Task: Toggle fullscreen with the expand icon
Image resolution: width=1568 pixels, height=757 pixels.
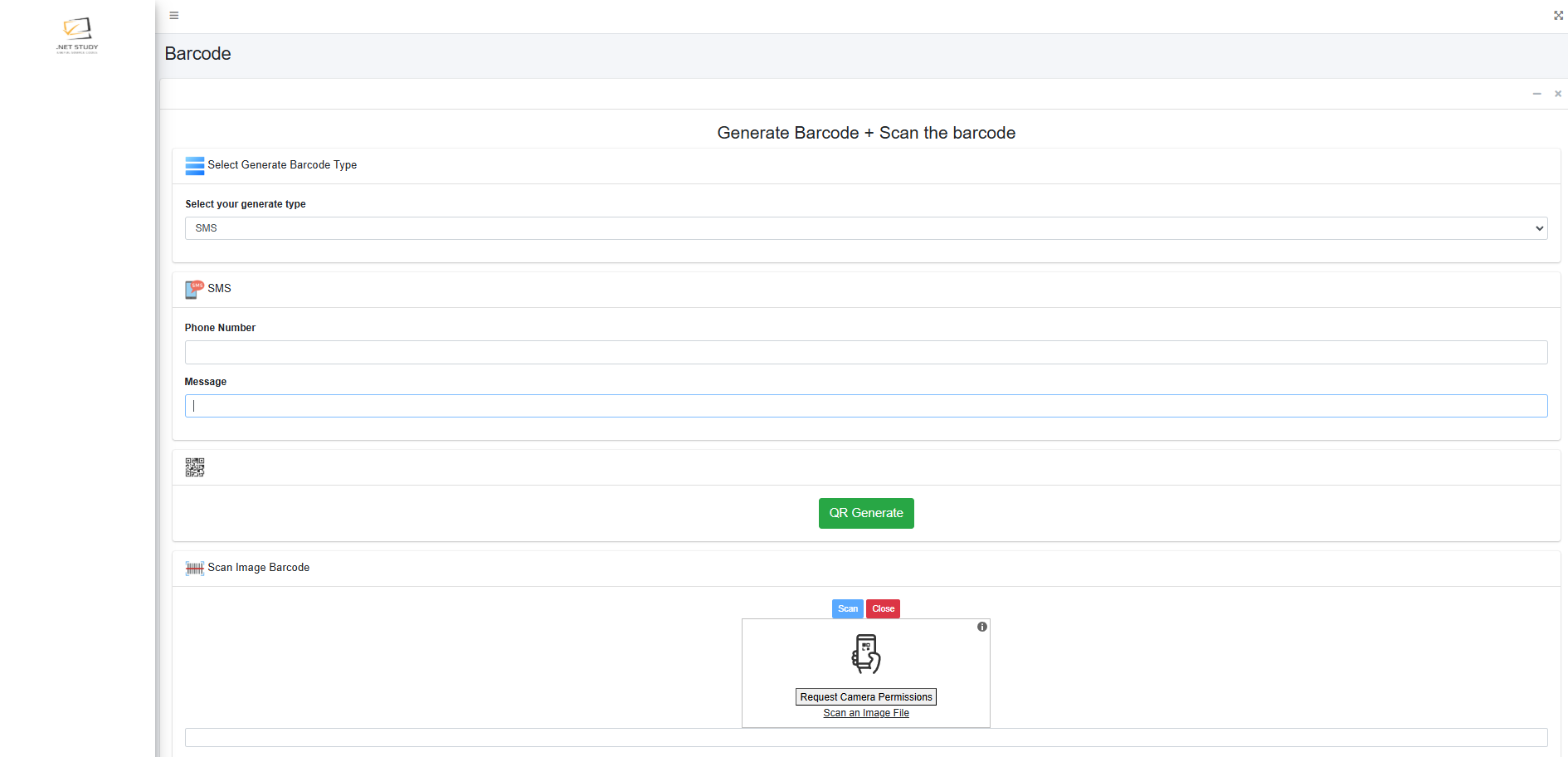Action: [1558, 16]
